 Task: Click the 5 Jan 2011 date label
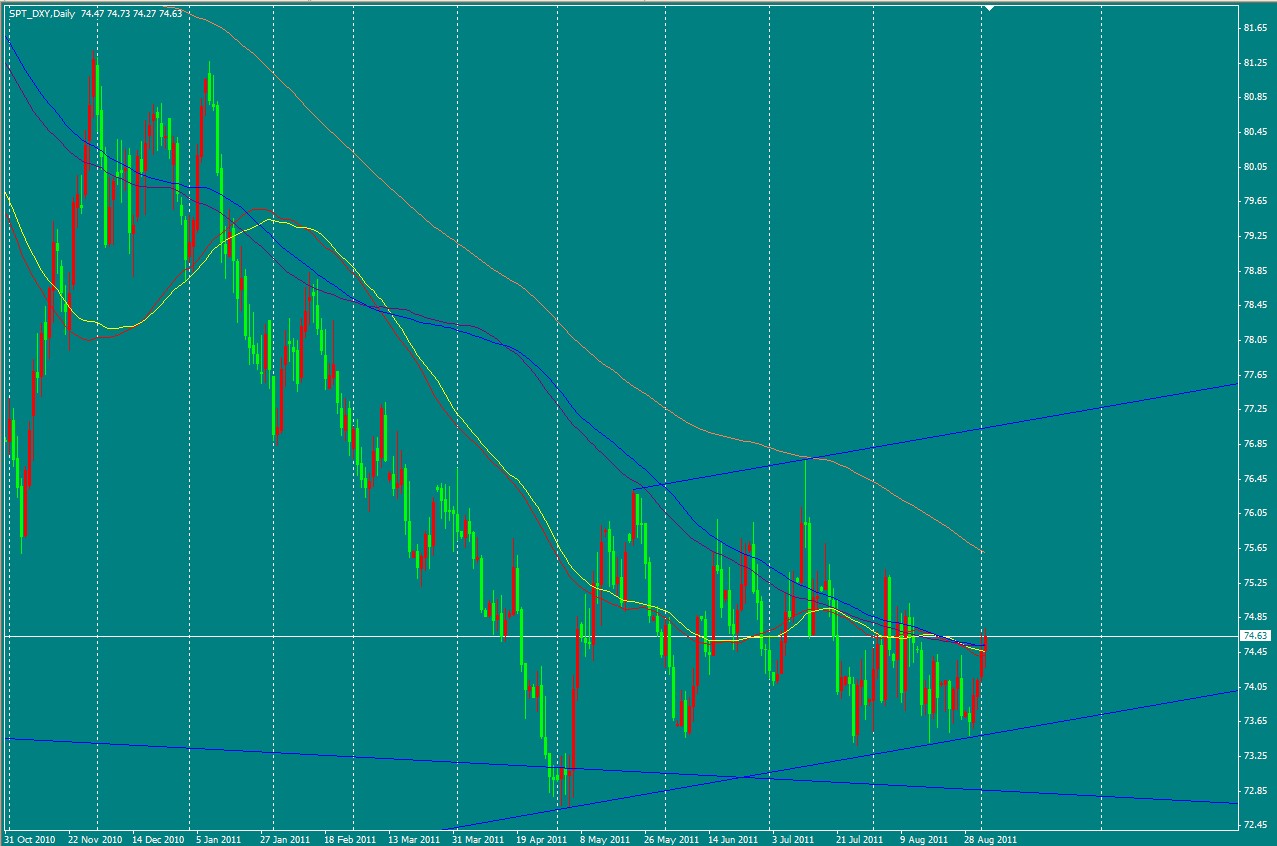coord(221,839)
